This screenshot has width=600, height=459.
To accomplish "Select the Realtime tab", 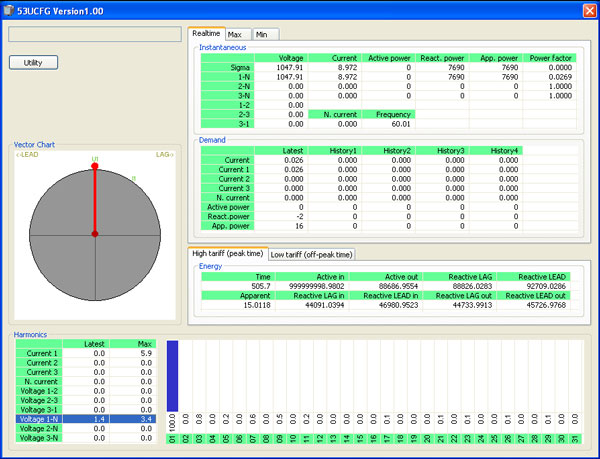I will point(206,33).
